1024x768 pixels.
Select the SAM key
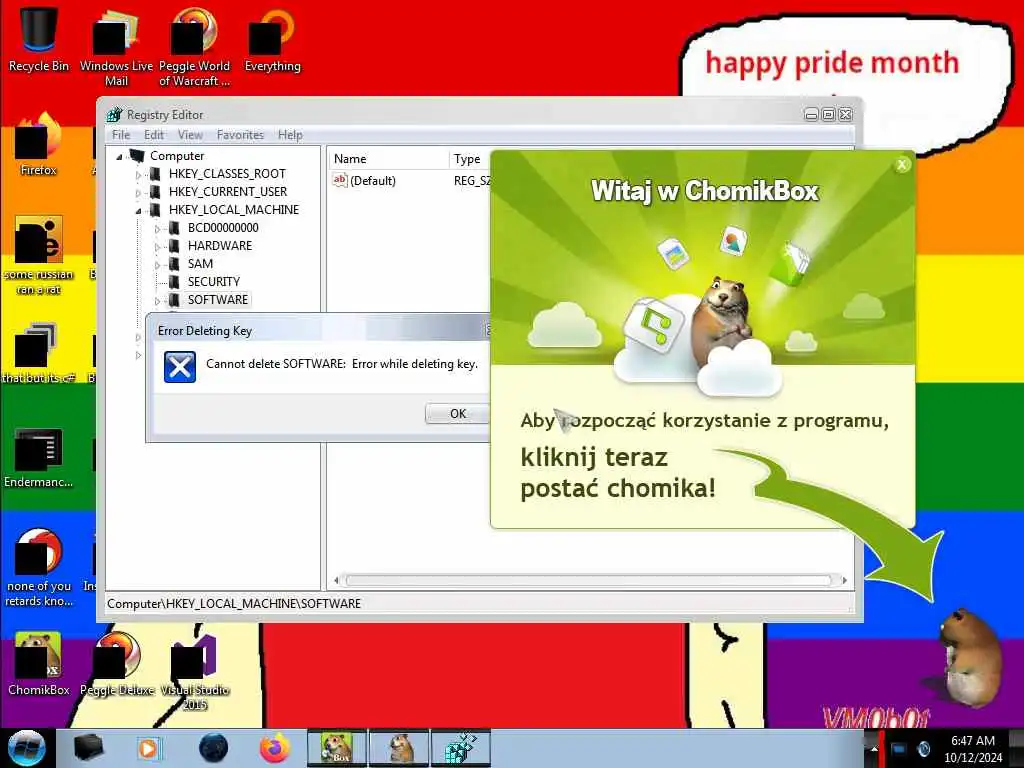(x=200, y=264)
